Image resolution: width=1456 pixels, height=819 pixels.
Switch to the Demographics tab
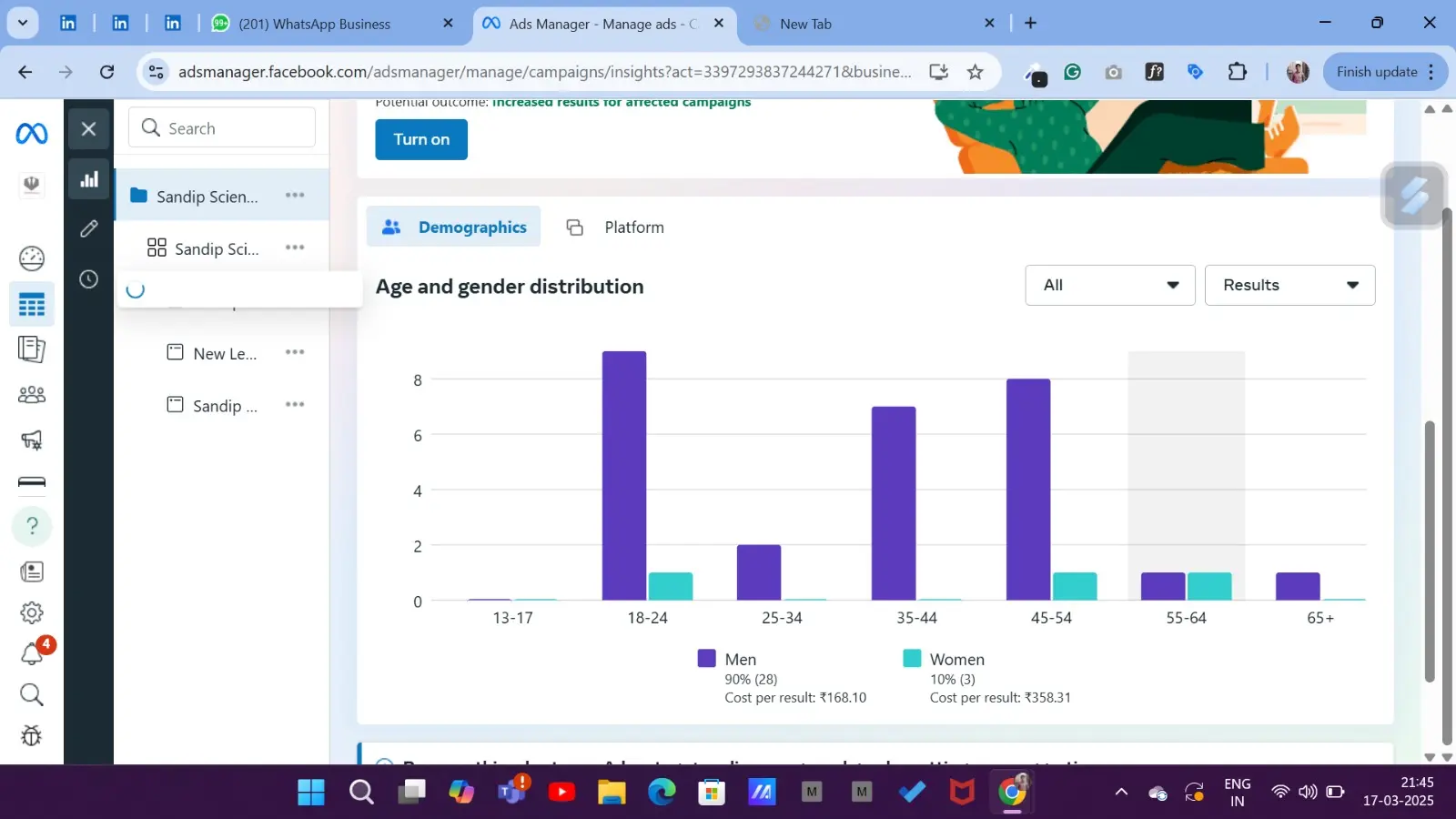pyautogui.click(x=454, y=227)
